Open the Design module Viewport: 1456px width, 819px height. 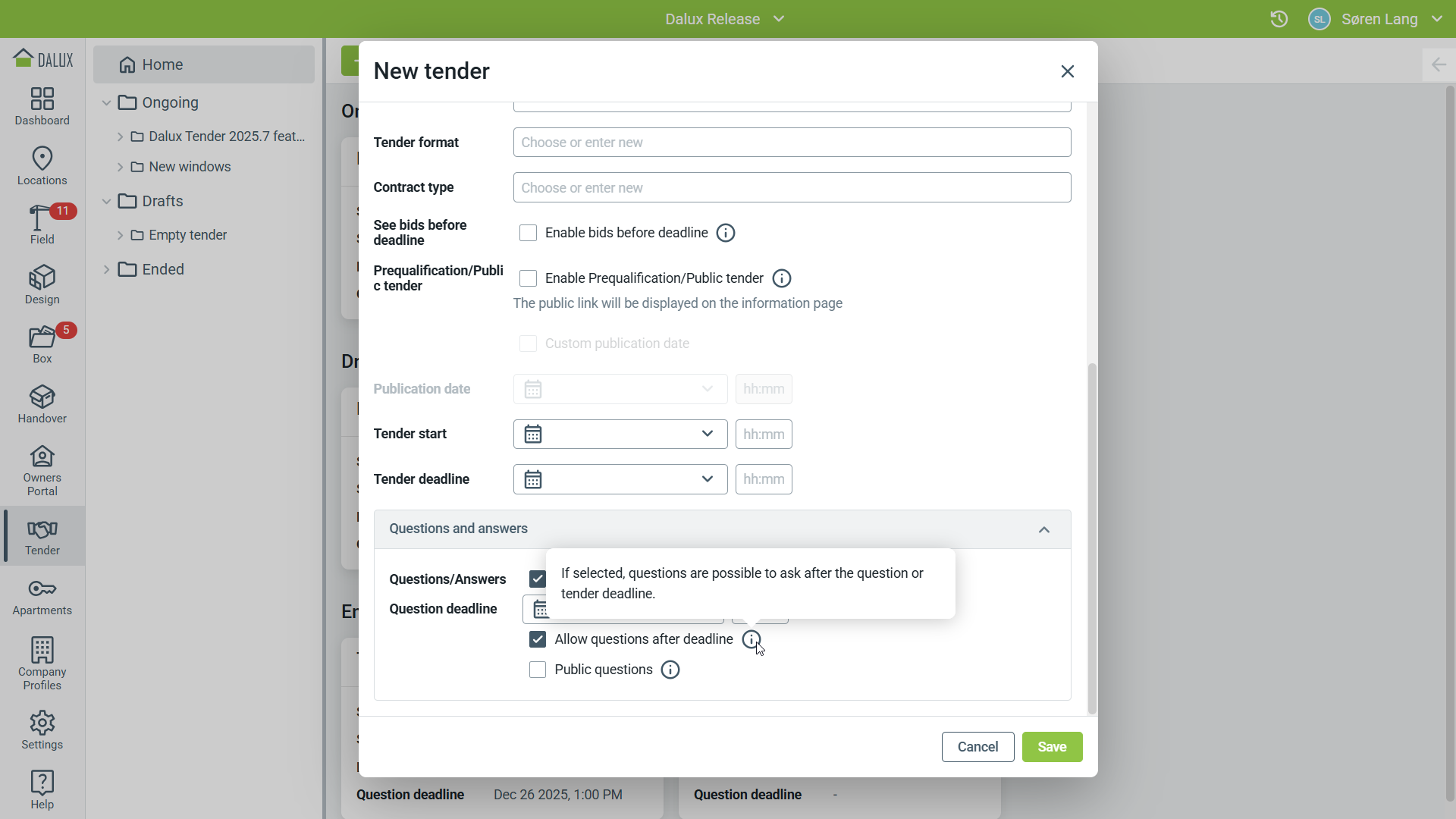click(42, 285)
